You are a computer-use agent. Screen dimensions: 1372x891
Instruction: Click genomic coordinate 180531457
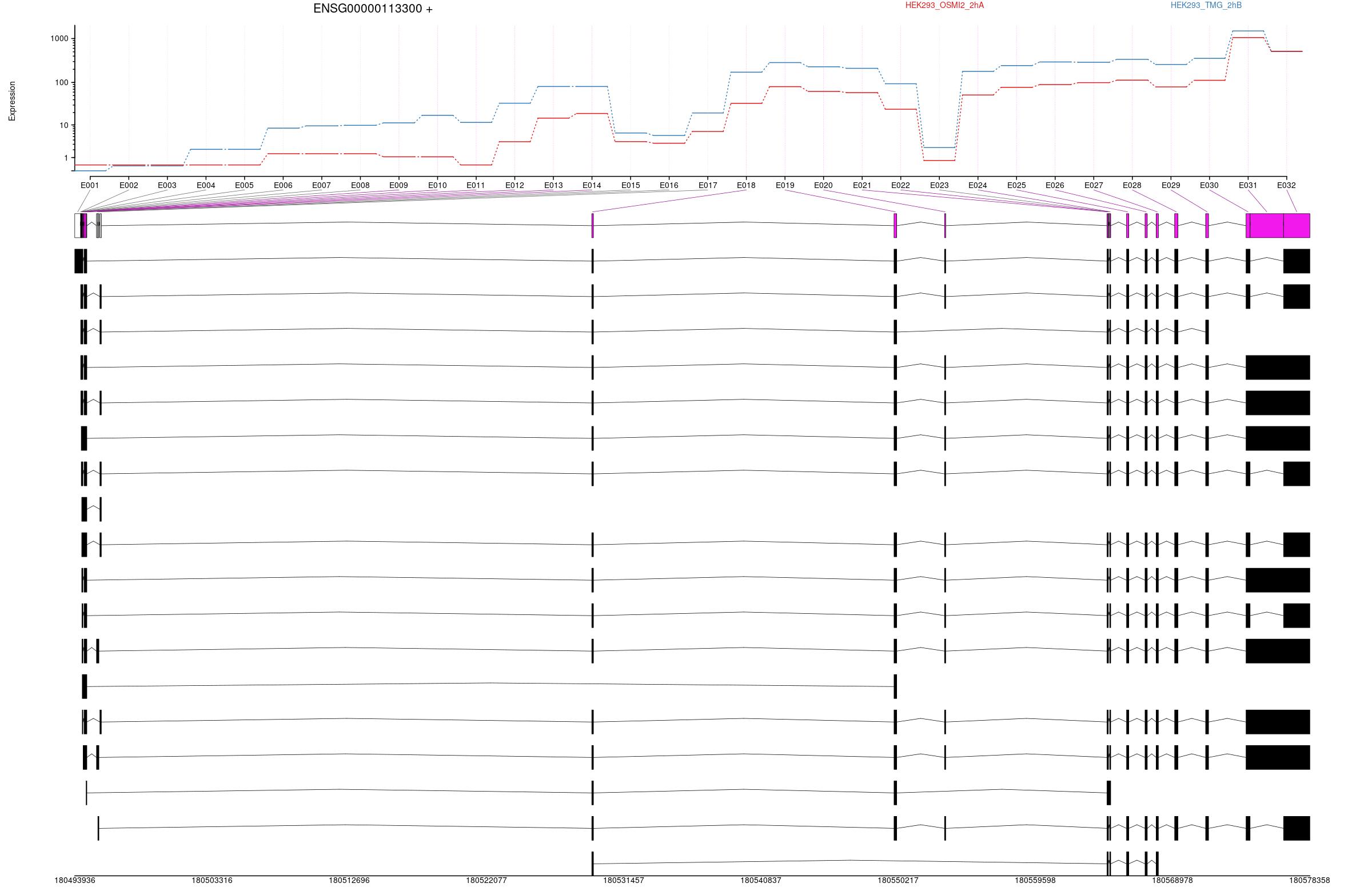click(x=624, y=880)
